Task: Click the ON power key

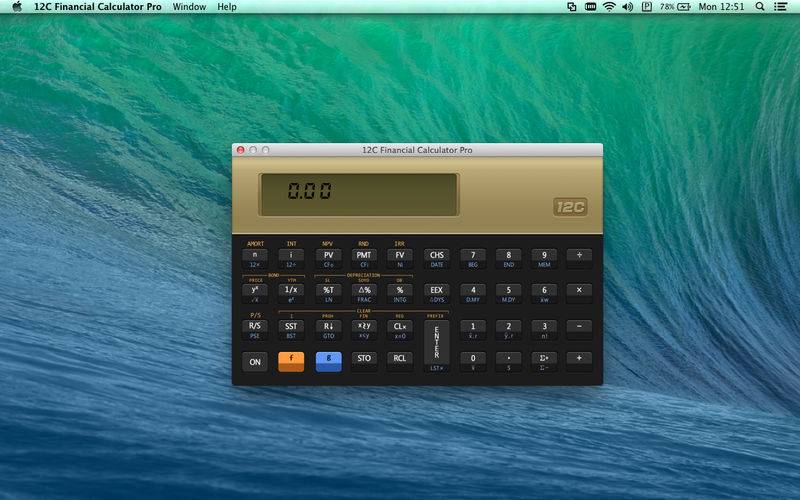Action: (255, 362)
